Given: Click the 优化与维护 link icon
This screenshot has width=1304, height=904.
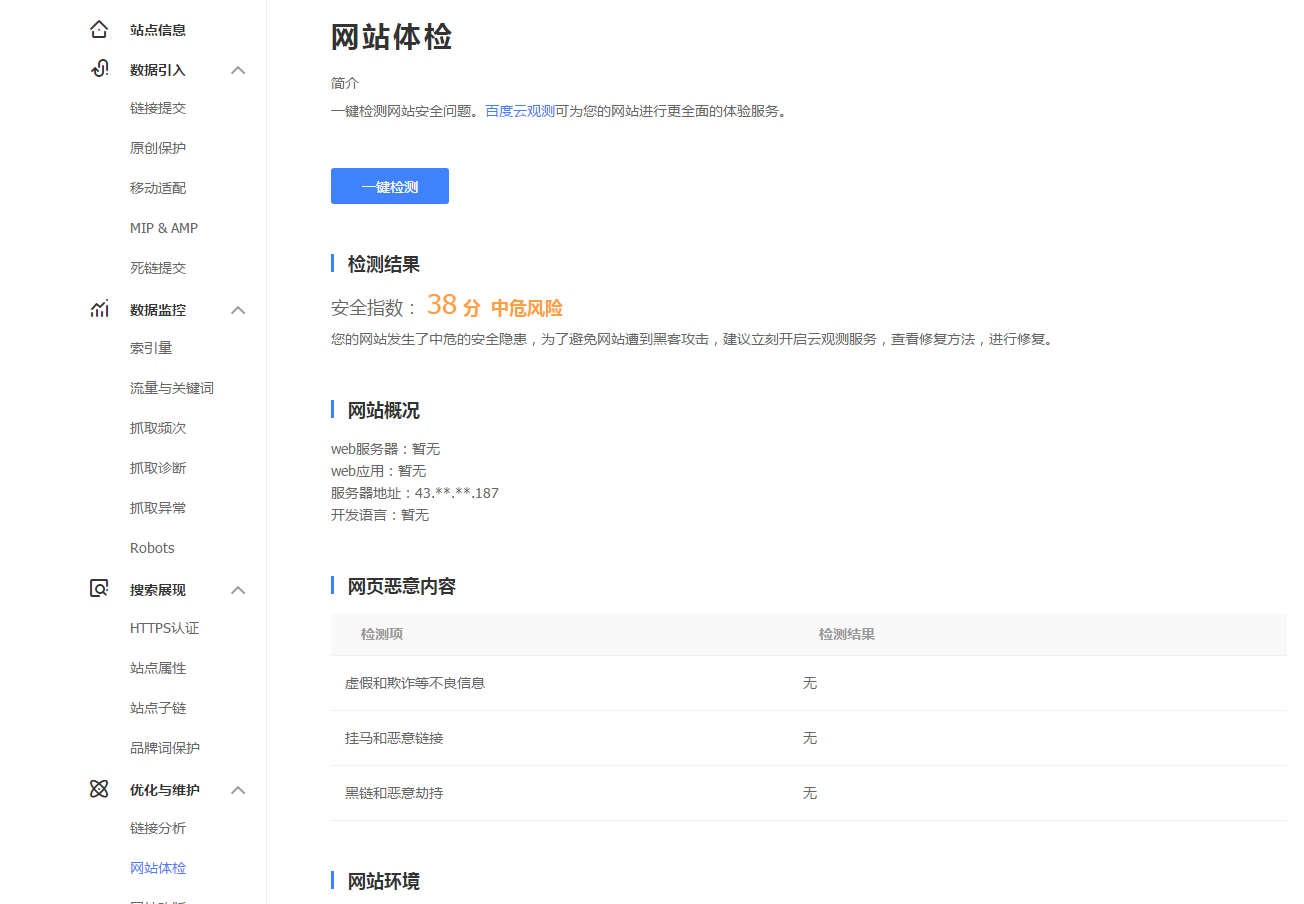Looking at the screenshot, I should point(98,789).
